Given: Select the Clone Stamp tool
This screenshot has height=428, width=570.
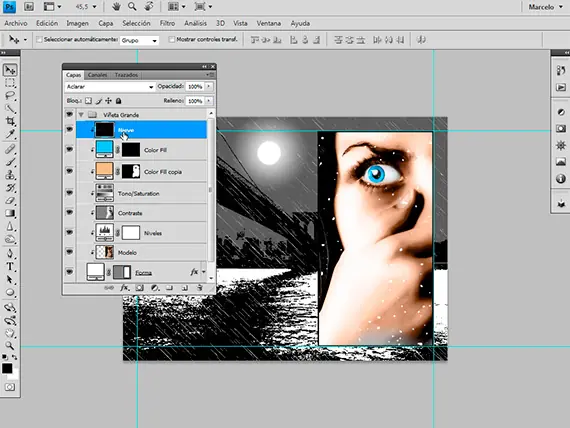Looking at the screenshot, I should click(10, 175).
